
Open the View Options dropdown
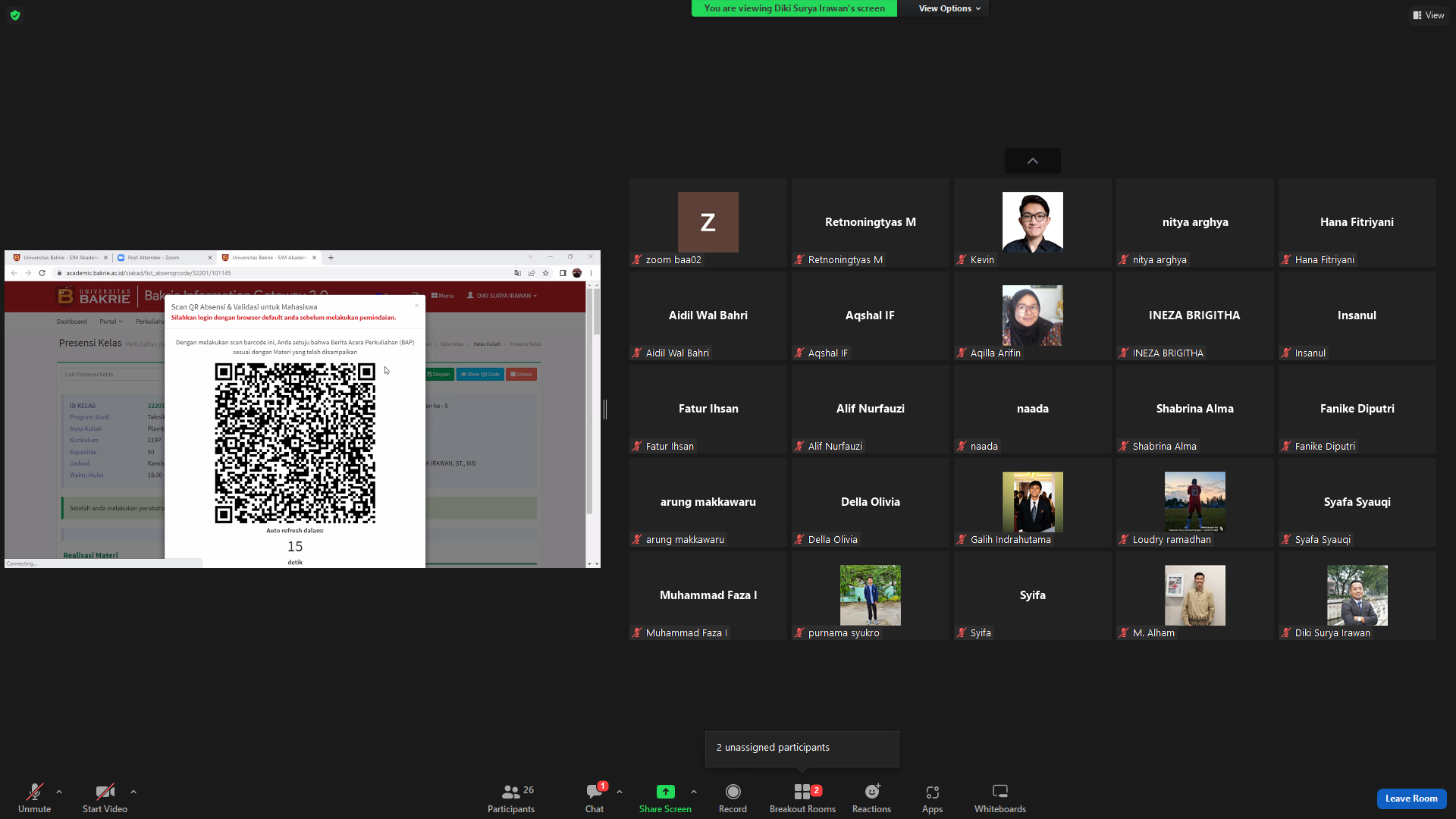click(949, 8)
